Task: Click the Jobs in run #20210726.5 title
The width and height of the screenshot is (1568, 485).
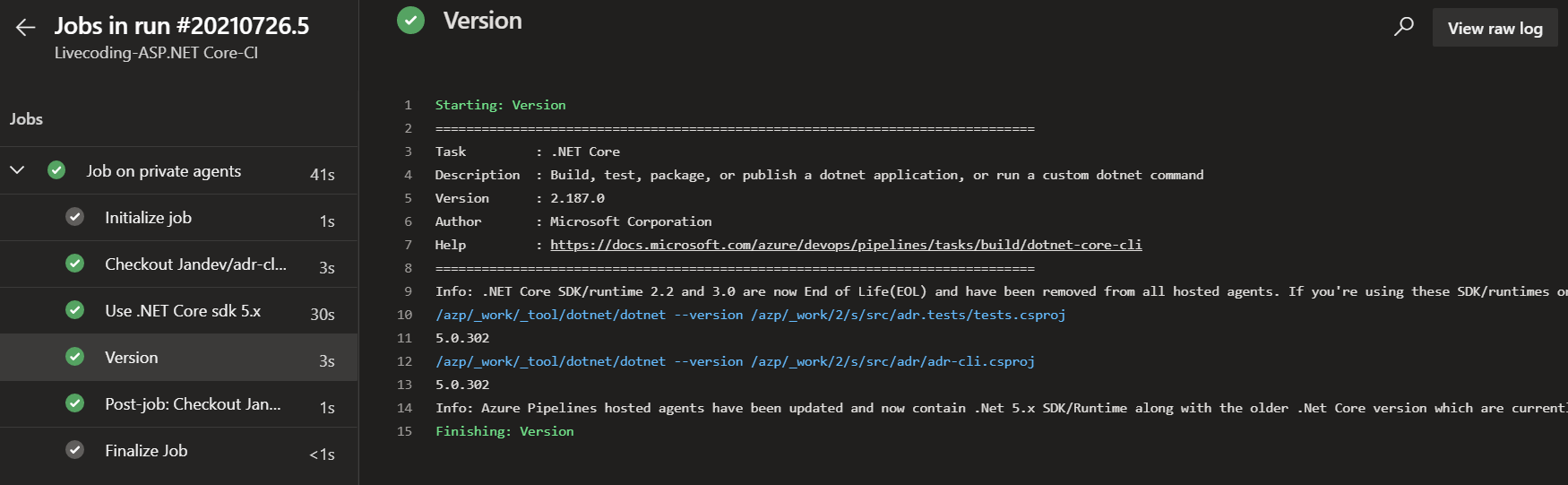Action: pos(182,26)
